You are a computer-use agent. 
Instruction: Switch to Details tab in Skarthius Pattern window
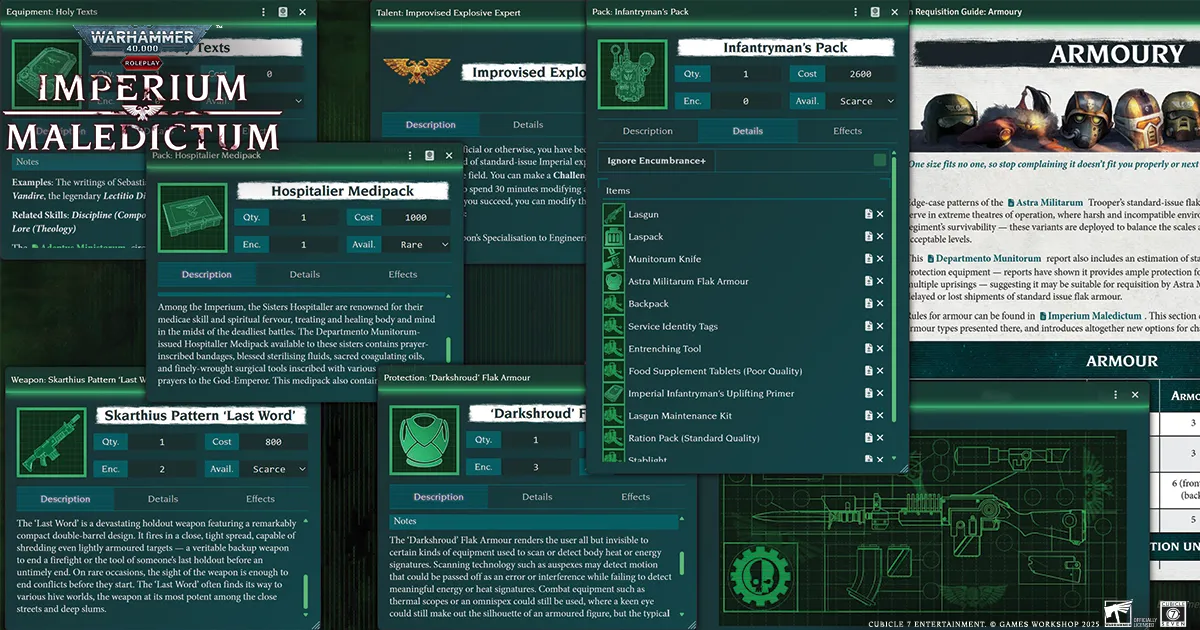(163, 499)
